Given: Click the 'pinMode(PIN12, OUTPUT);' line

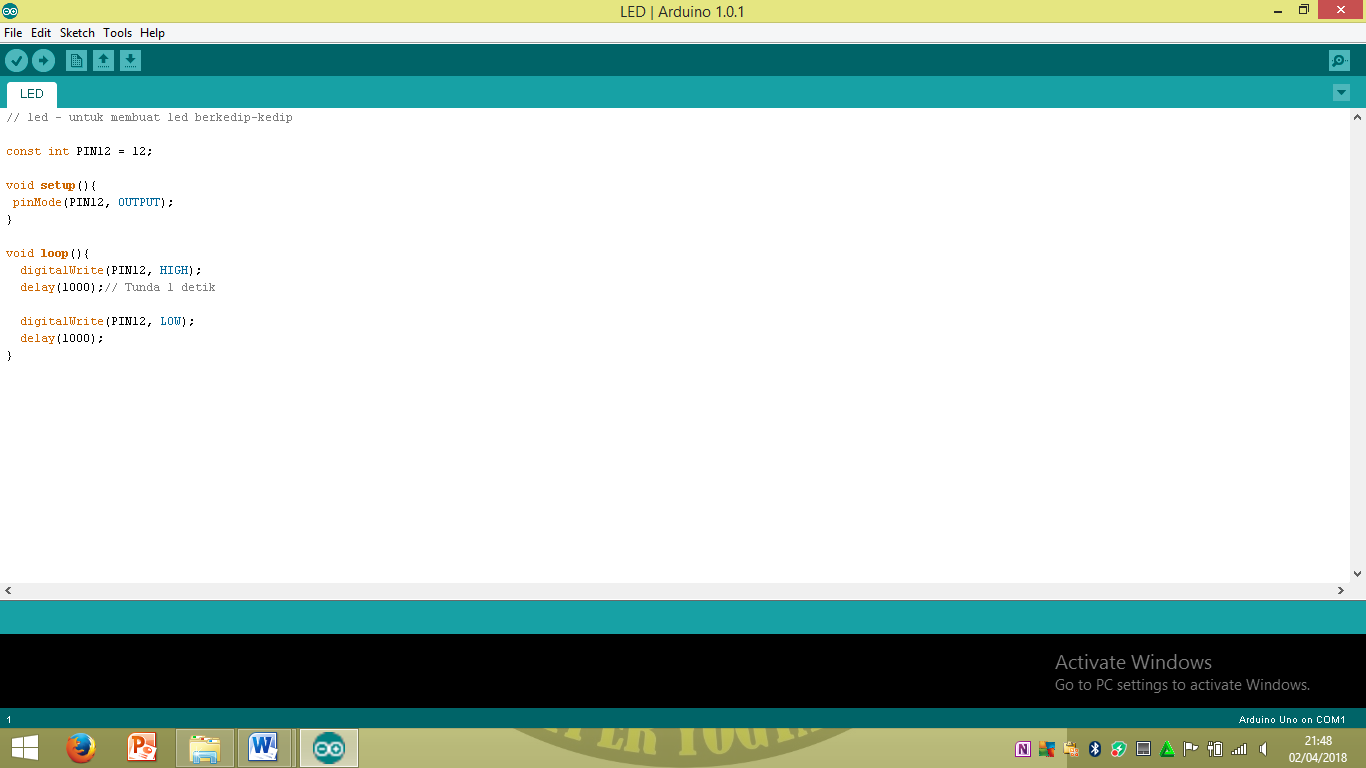Looking at the screenshot, I should [93, 202].
